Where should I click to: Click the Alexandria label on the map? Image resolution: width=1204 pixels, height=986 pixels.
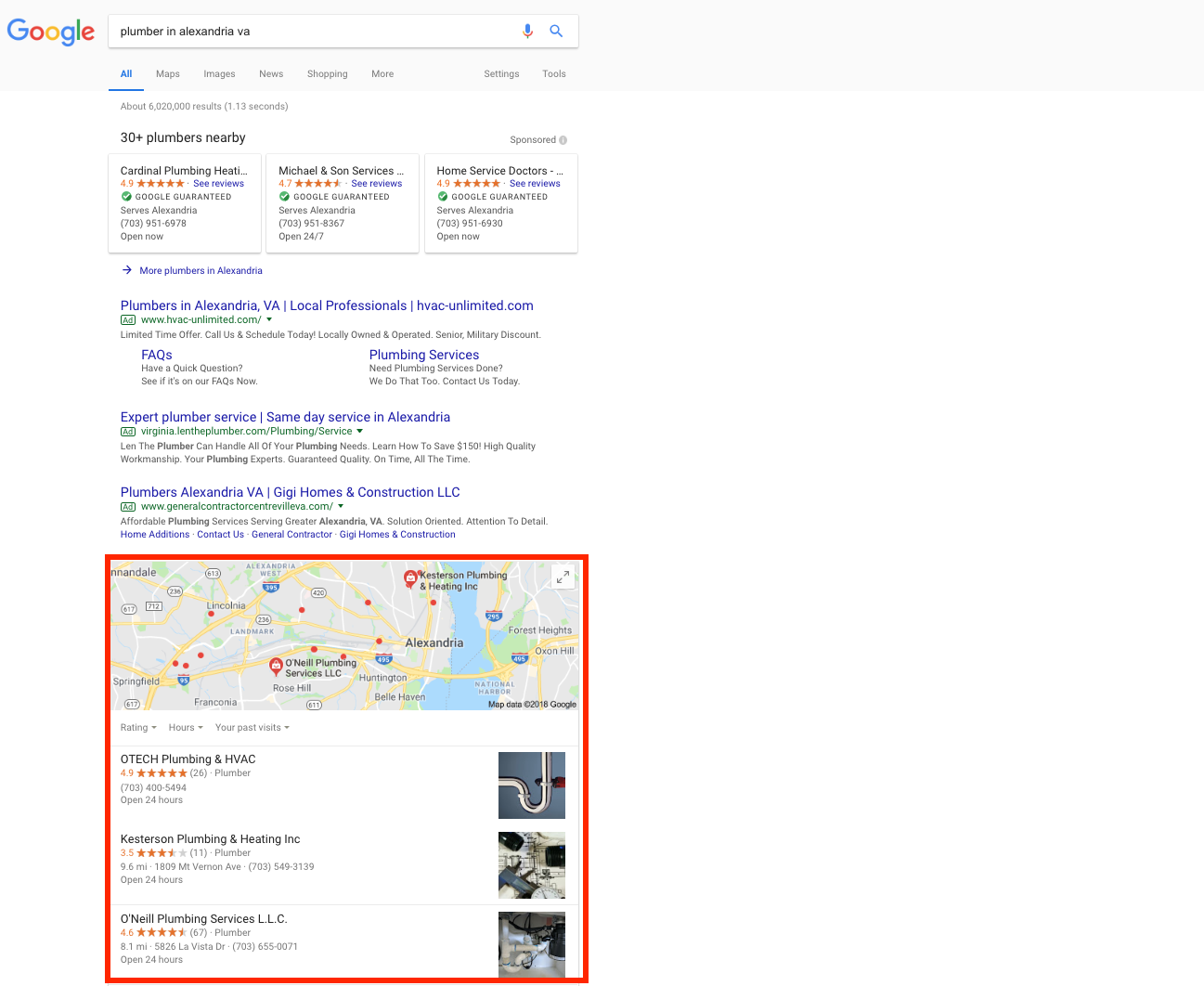click(434, 642)
